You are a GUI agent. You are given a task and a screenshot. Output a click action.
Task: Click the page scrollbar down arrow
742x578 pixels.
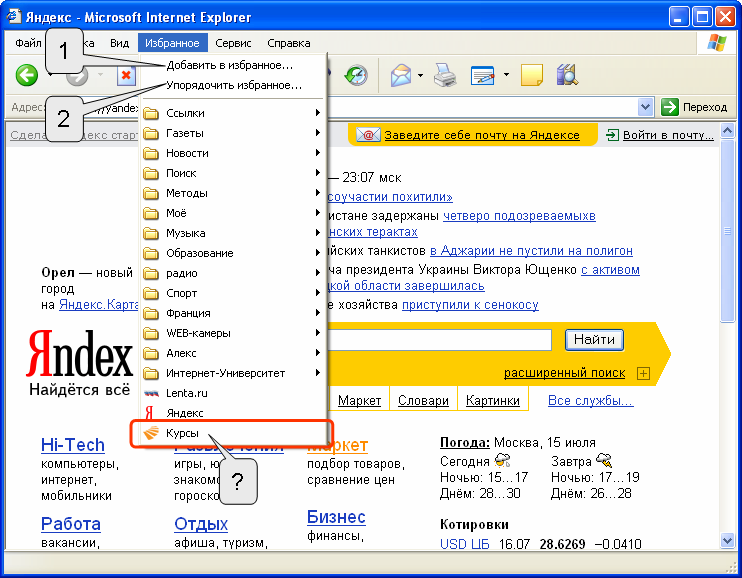pyautogui.click(x=727, y=539)
